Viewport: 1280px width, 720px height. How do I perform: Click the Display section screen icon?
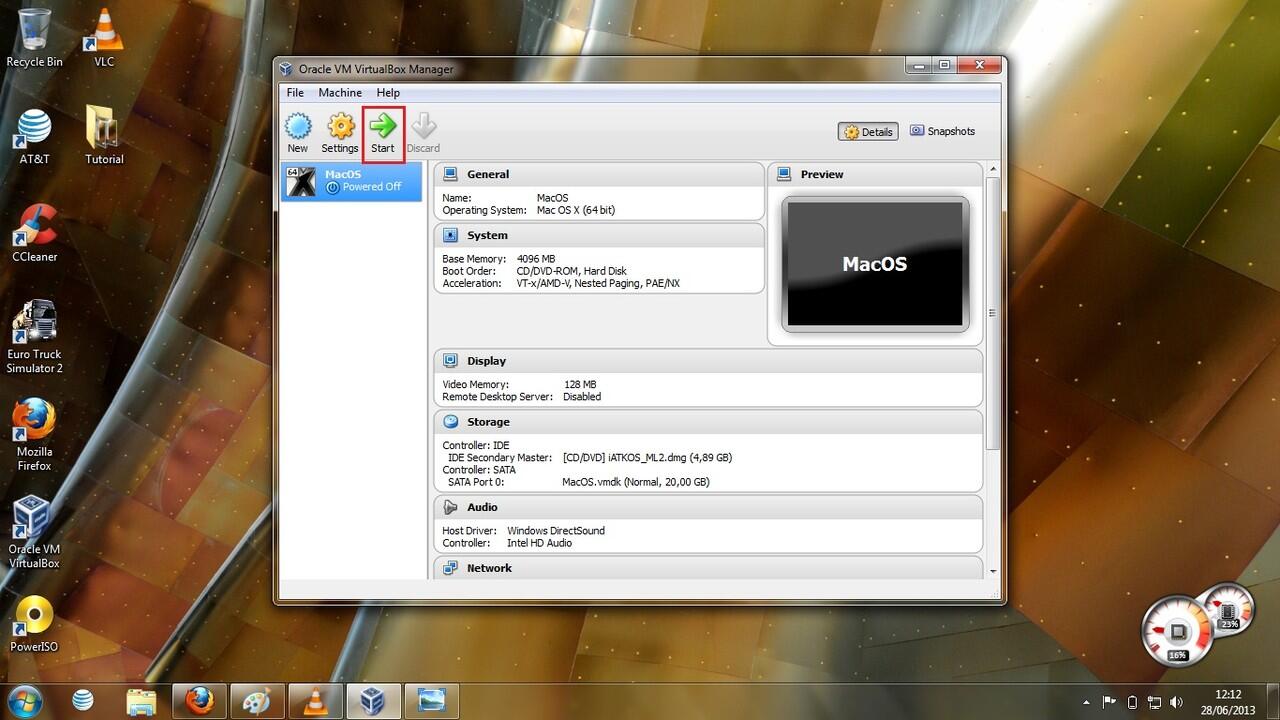[450, 361]
